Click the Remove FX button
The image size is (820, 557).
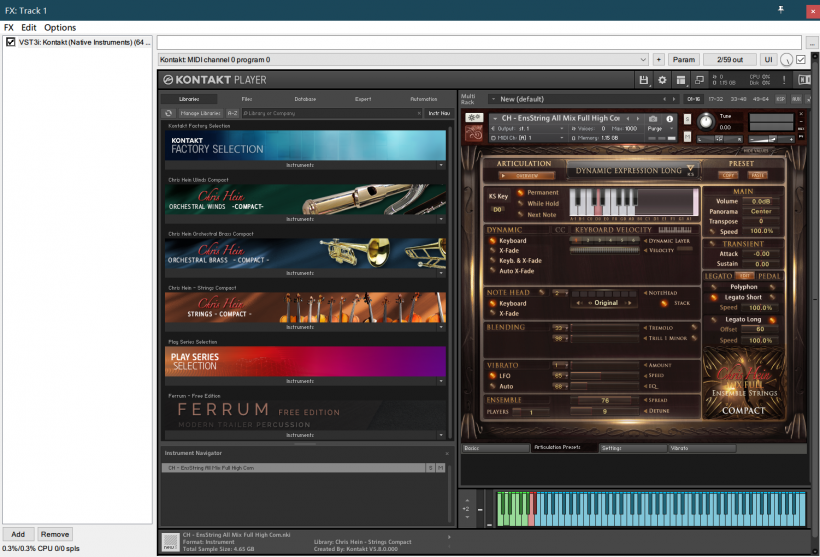pyautogui.click(x=55, y=535)
